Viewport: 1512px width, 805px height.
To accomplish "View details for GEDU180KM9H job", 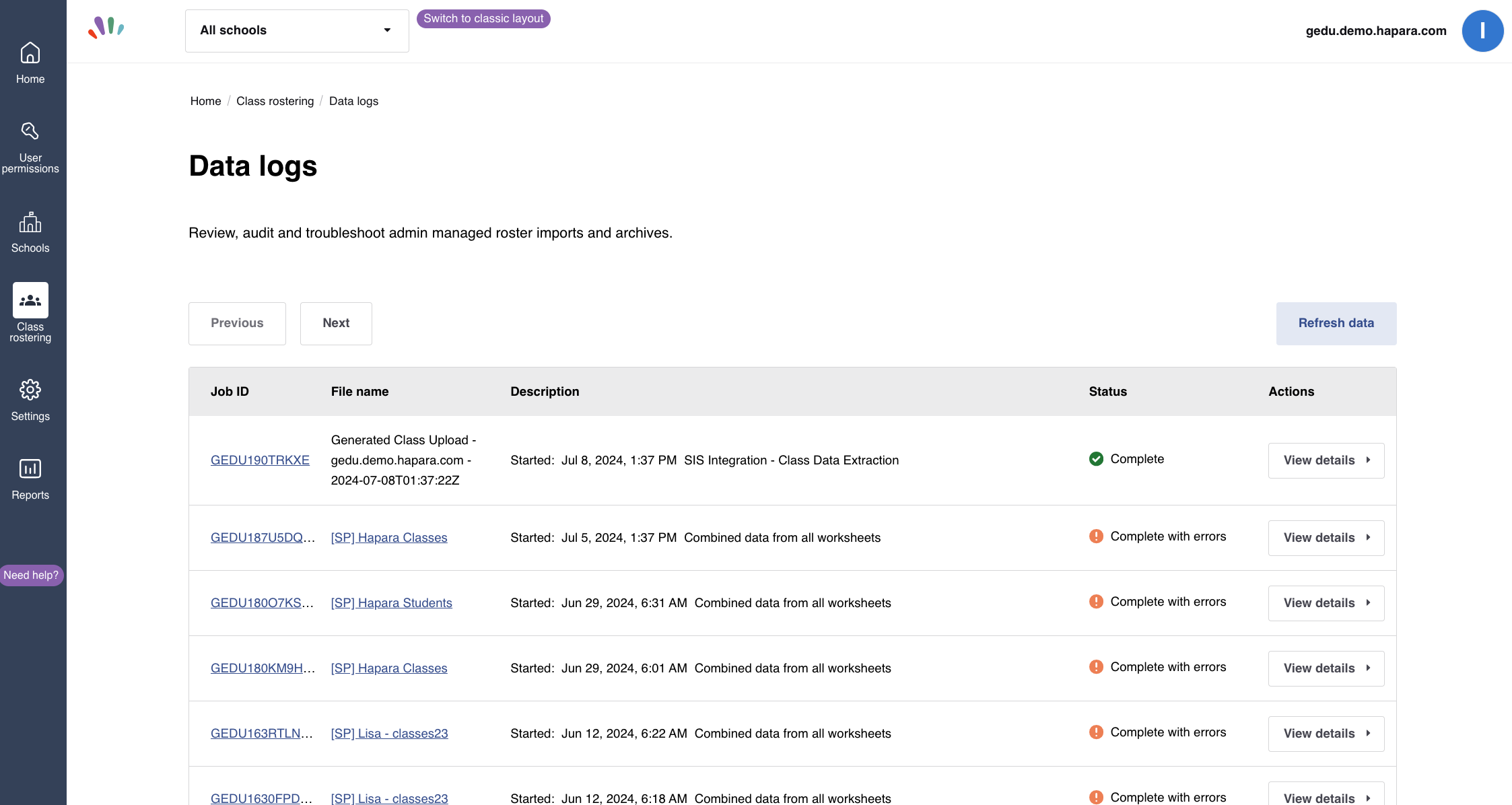I will (1326, 668).
